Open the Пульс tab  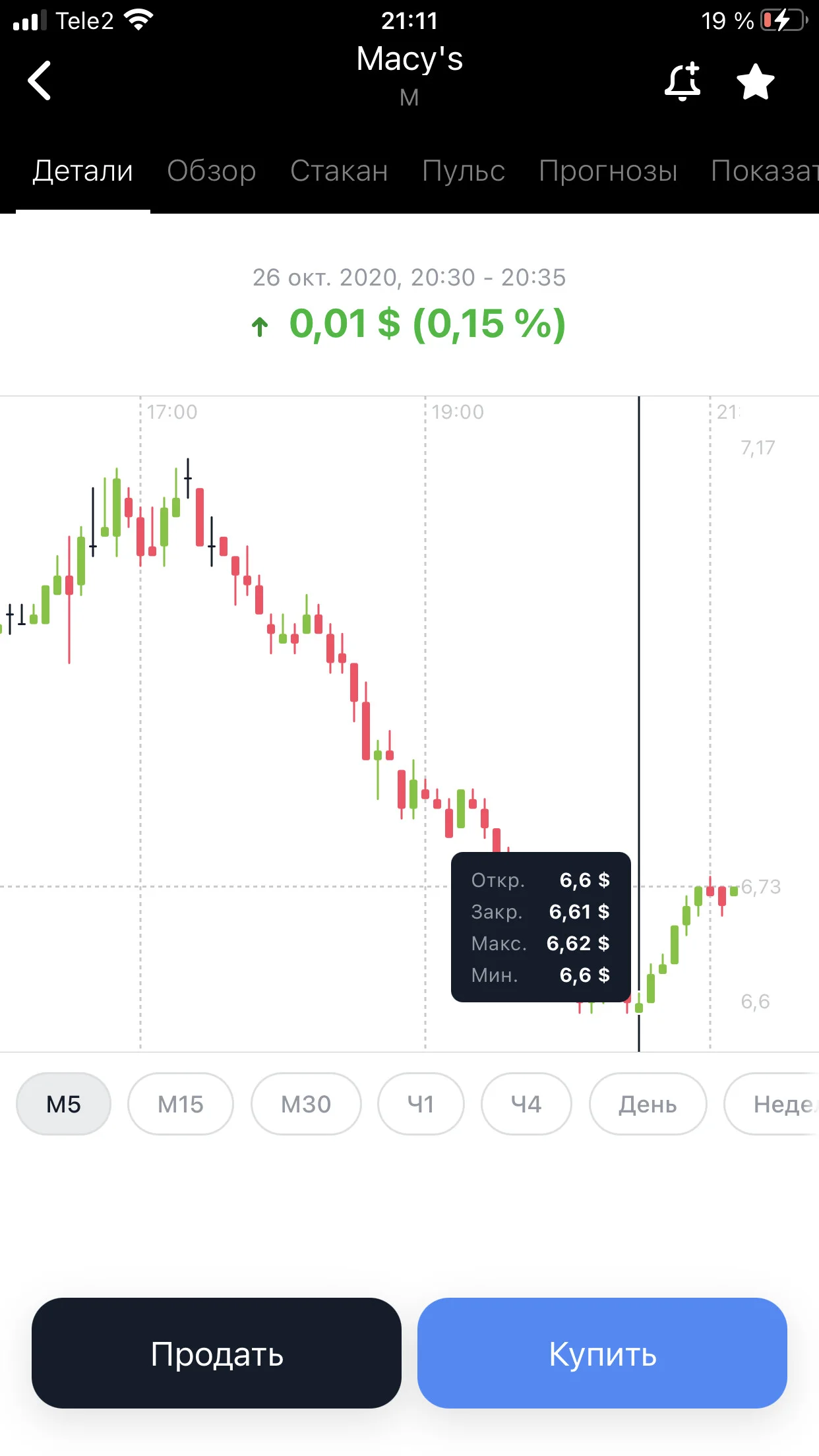464,171
